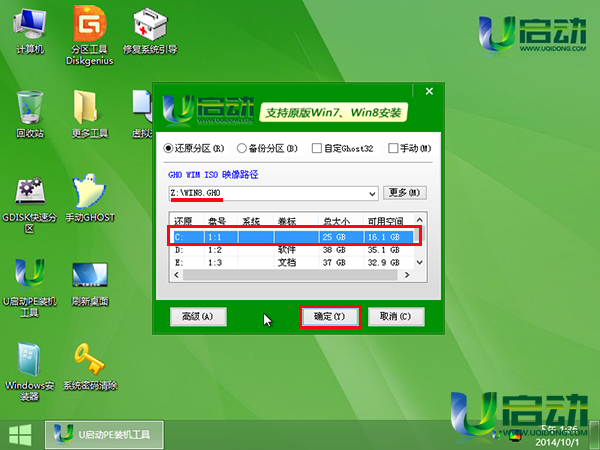The height and width of the screenshot is (450, 600).
Task: Click the 盘号 column header
Action: tap(221, 221)
